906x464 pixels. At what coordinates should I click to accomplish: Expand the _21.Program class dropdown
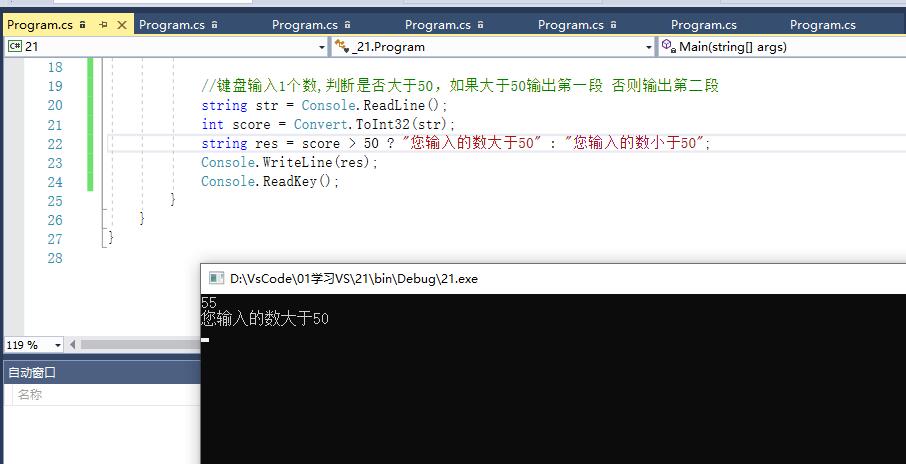pos(649,47)
